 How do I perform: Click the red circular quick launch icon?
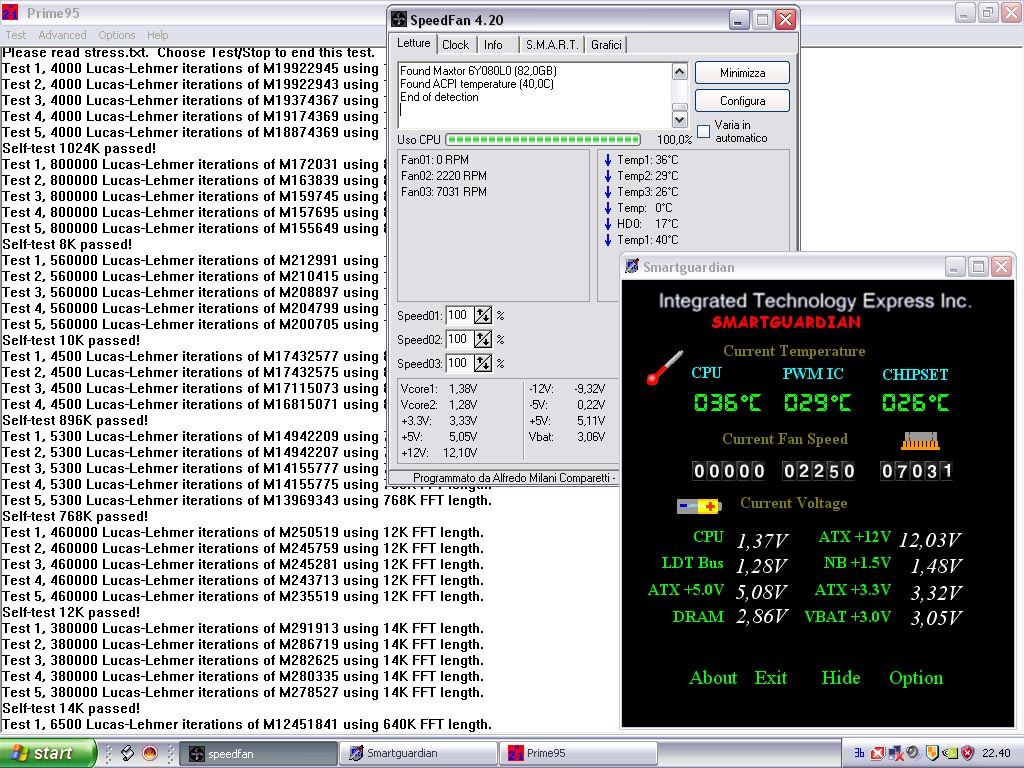click(x=150, y=753)
